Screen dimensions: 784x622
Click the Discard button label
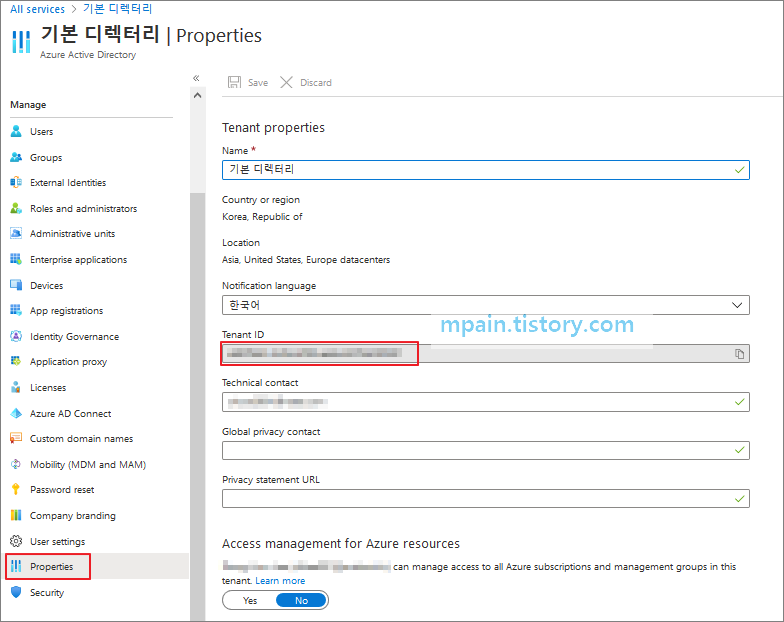click(x=316, y=82)
